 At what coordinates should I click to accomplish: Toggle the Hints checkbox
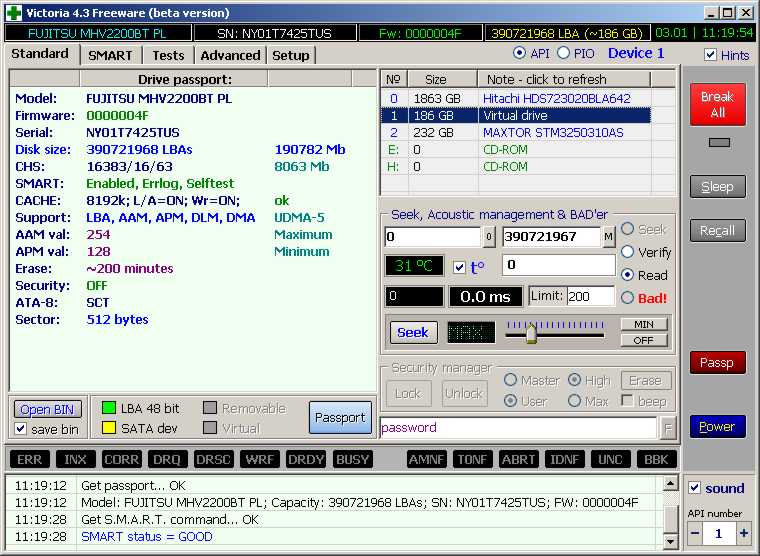click(710, 55)
